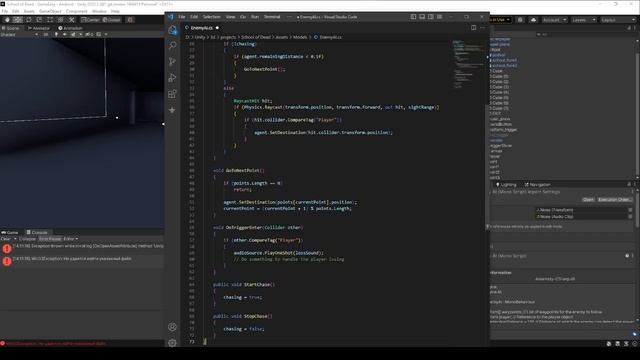Open Source Control in VS Code sidebar
640x360 pixels.
pyautogui.click(x=172, y=61)
